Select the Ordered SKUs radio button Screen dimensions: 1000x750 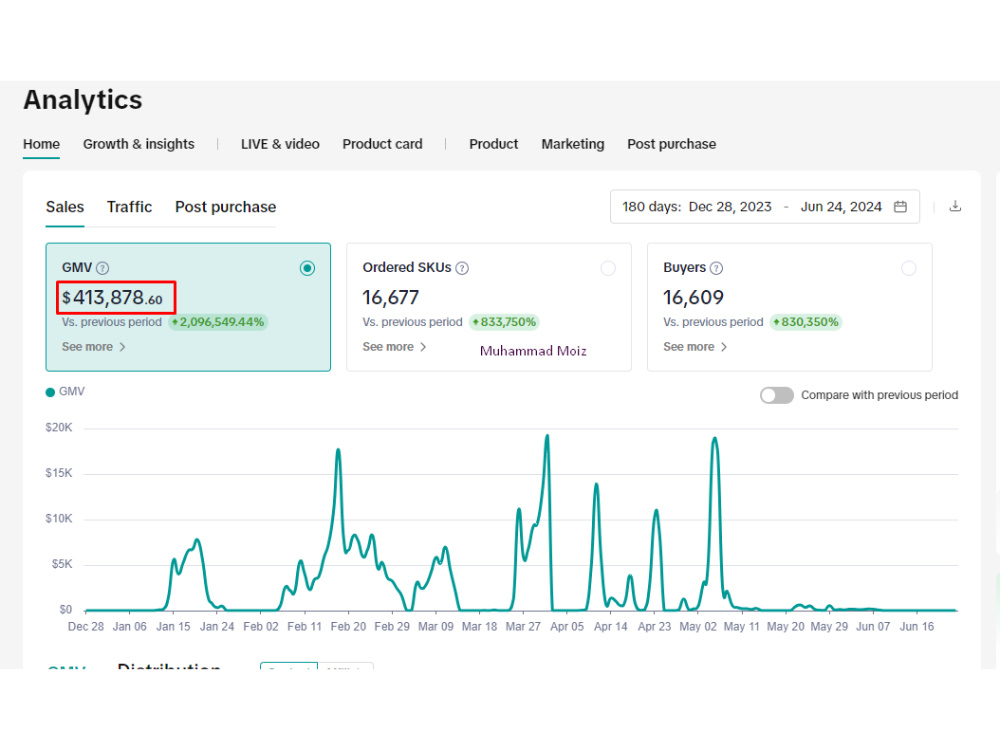[x=608, y=268]
